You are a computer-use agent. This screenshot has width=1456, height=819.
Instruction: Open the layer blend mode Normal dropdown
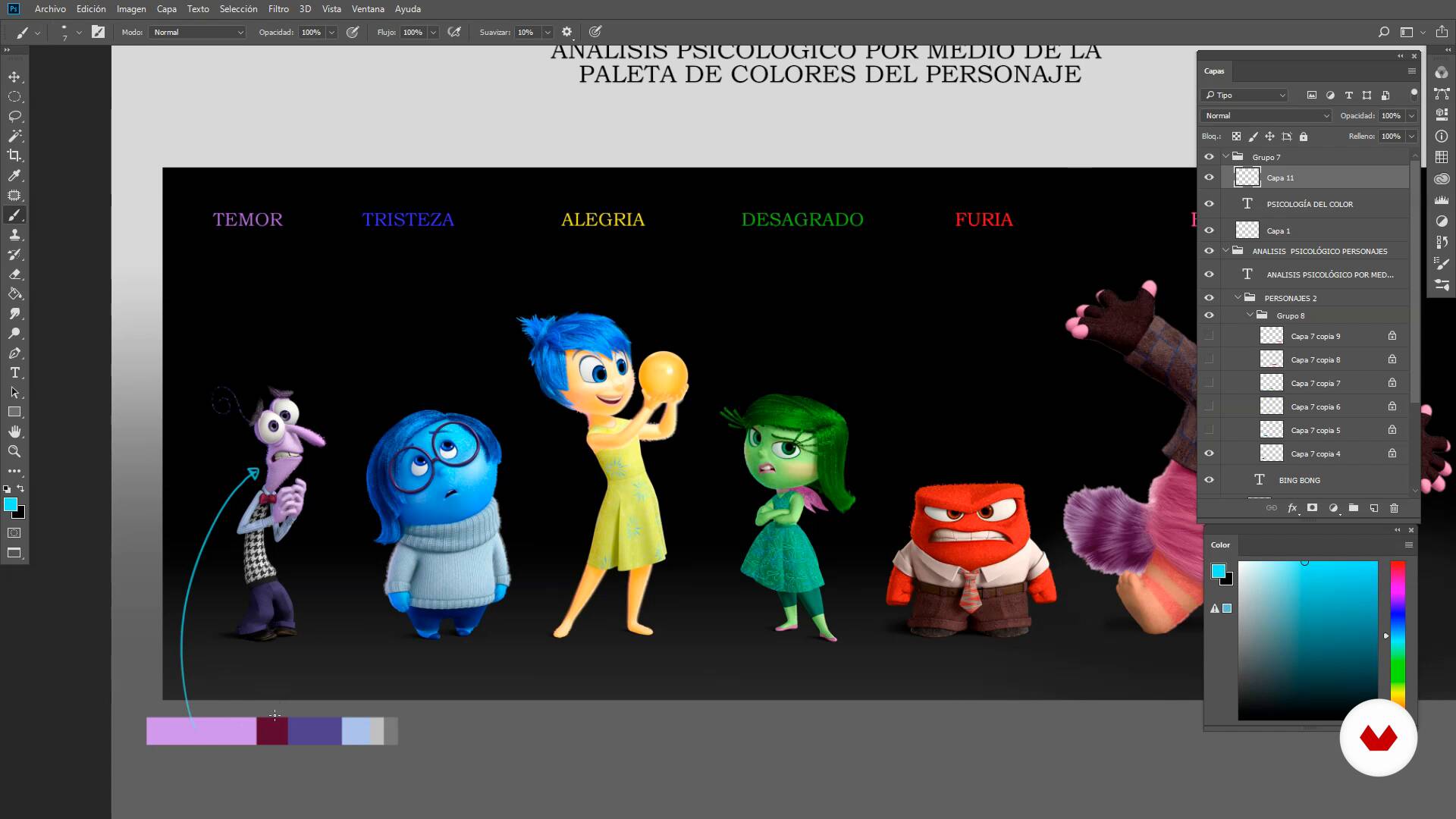[1266, 116]
